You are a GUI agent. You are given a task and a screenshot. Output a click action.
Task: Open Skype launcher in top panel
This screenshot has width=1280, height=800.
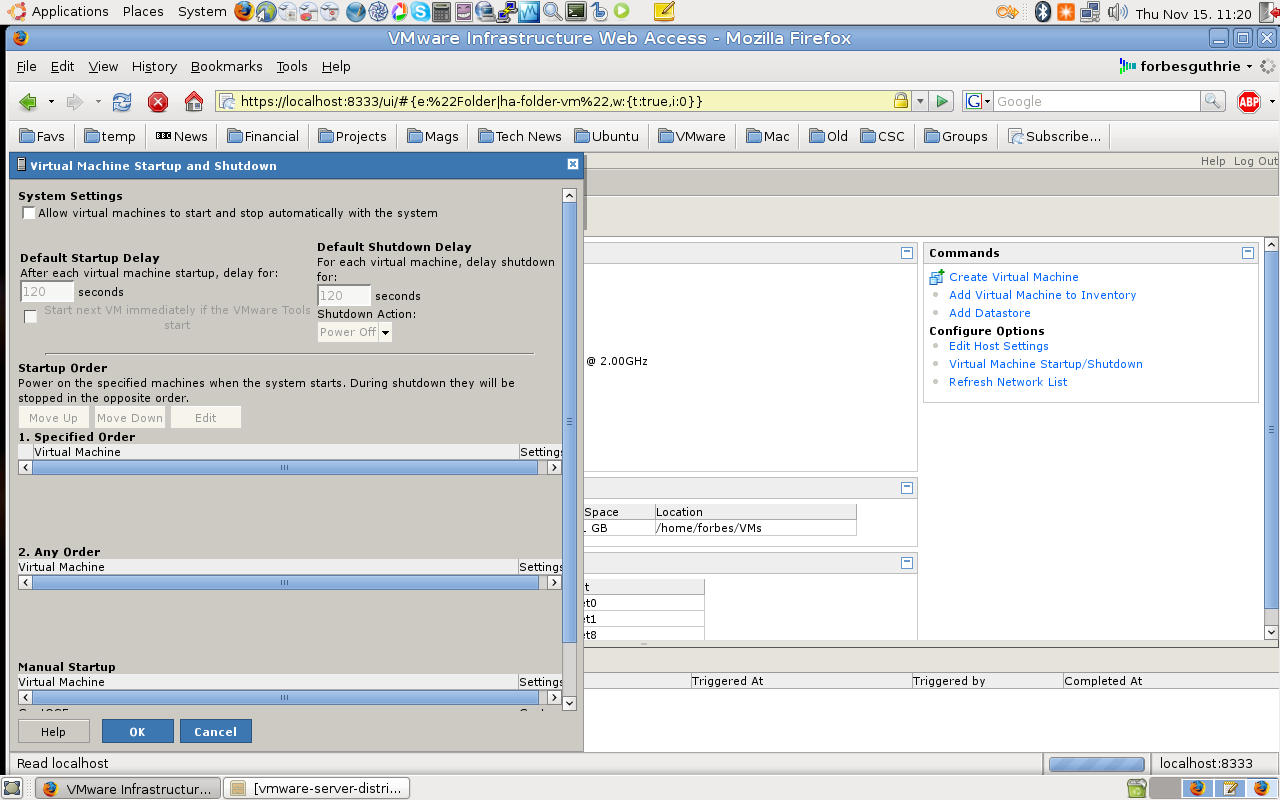coord(420,12)
